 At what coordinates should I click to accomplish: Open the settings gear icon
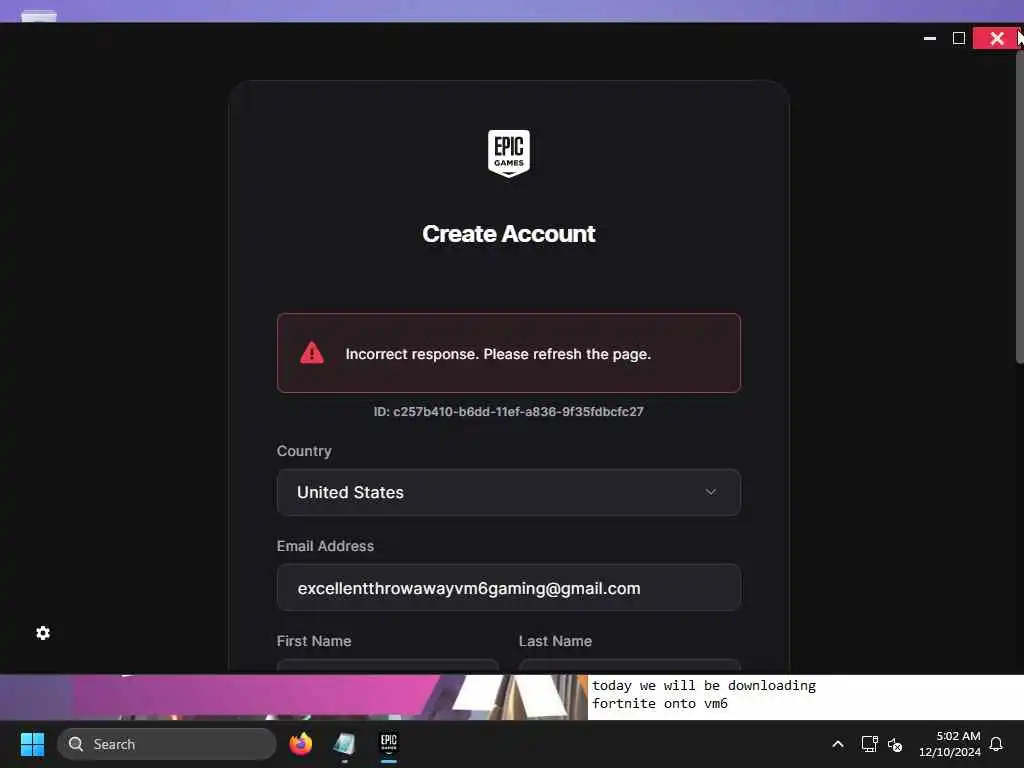coord(43,633)
